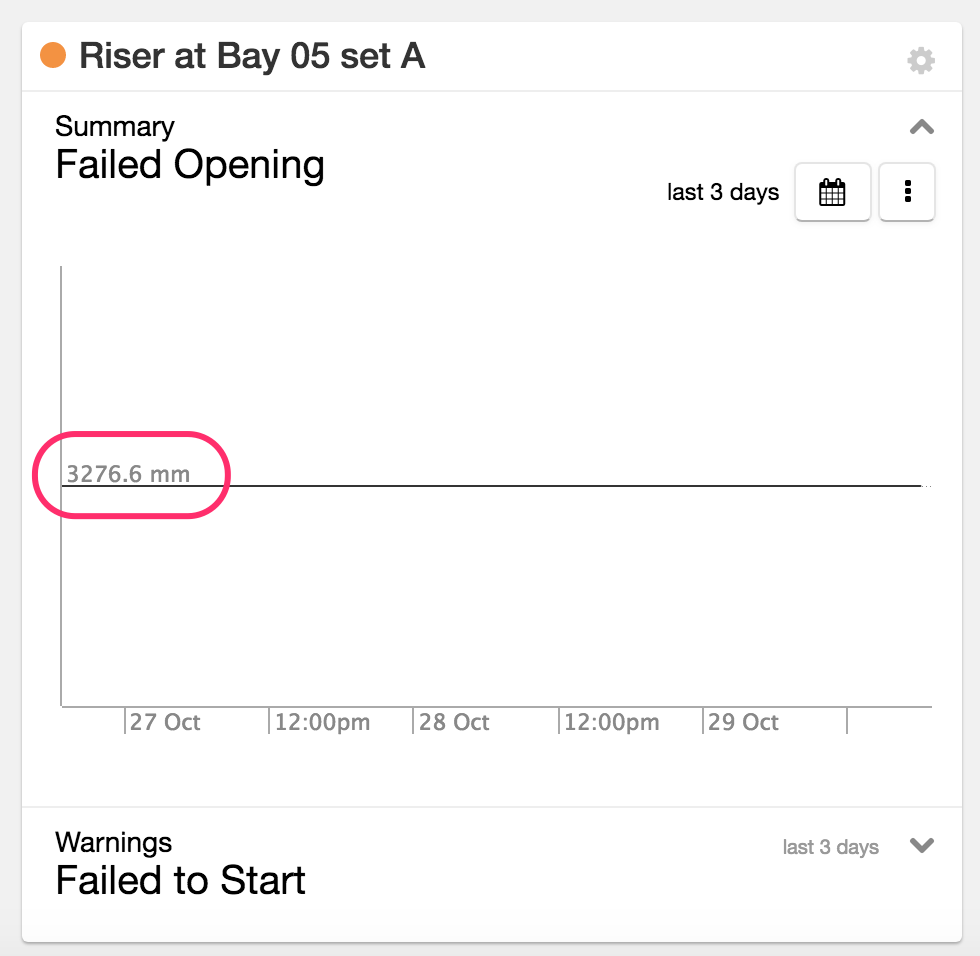Click the 12:00pm tick after 28 Oct

[x=610, y=722]
